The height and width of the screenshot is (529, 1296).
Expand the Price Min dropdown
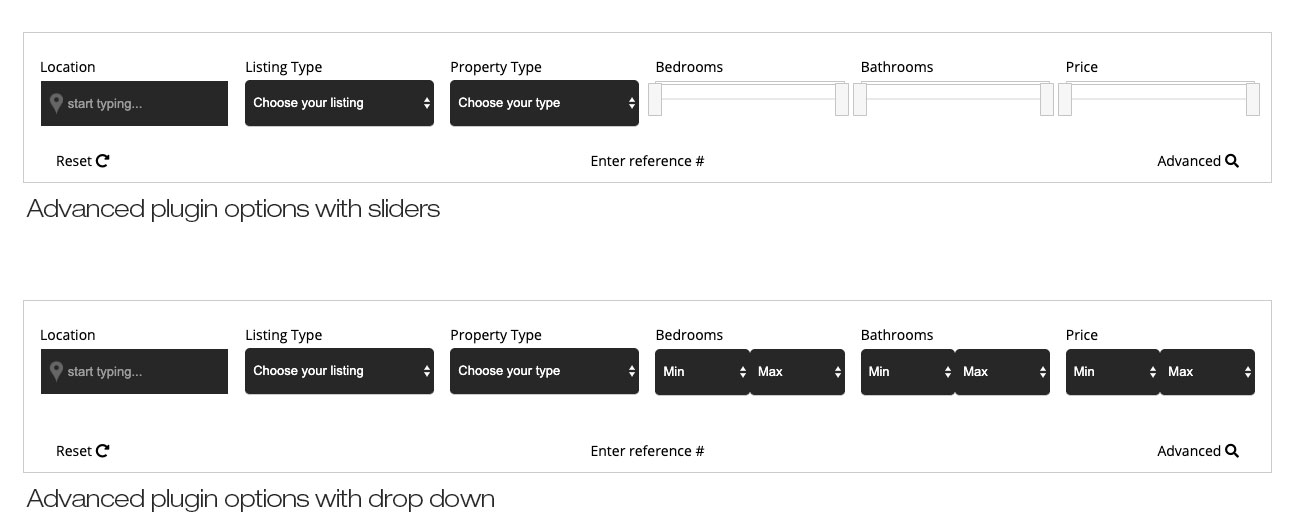click(1112, 372)
